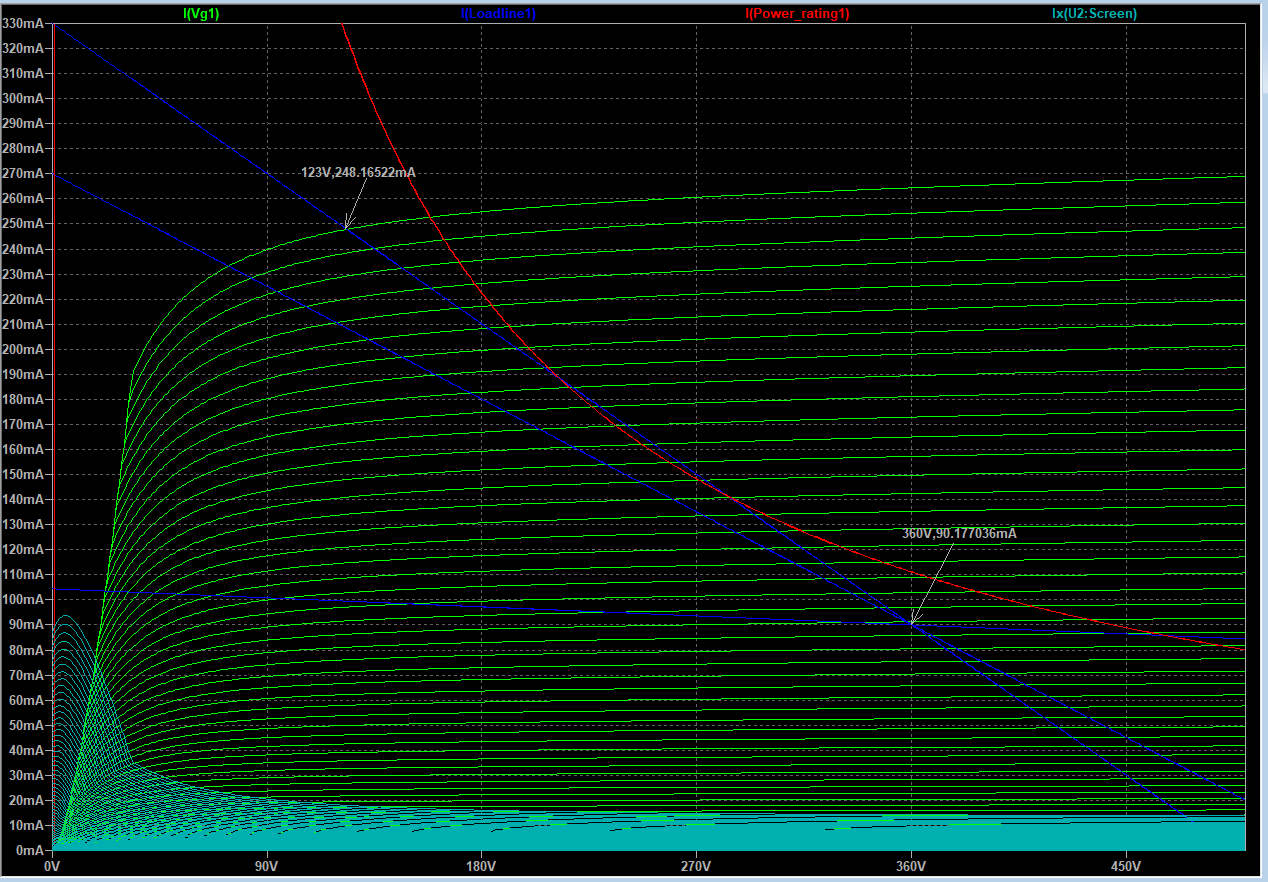Click the 270V horizontal axis label
Image resolution: width=1268 pixels, height=882 pixels.
click(x=696, y=866)
